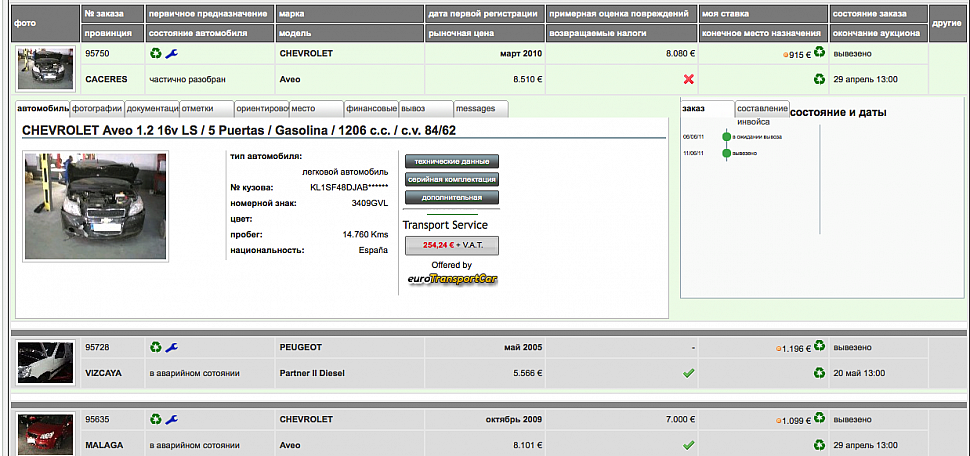Click green status dot 'в ожидании вывоза'

coord(726,137)
